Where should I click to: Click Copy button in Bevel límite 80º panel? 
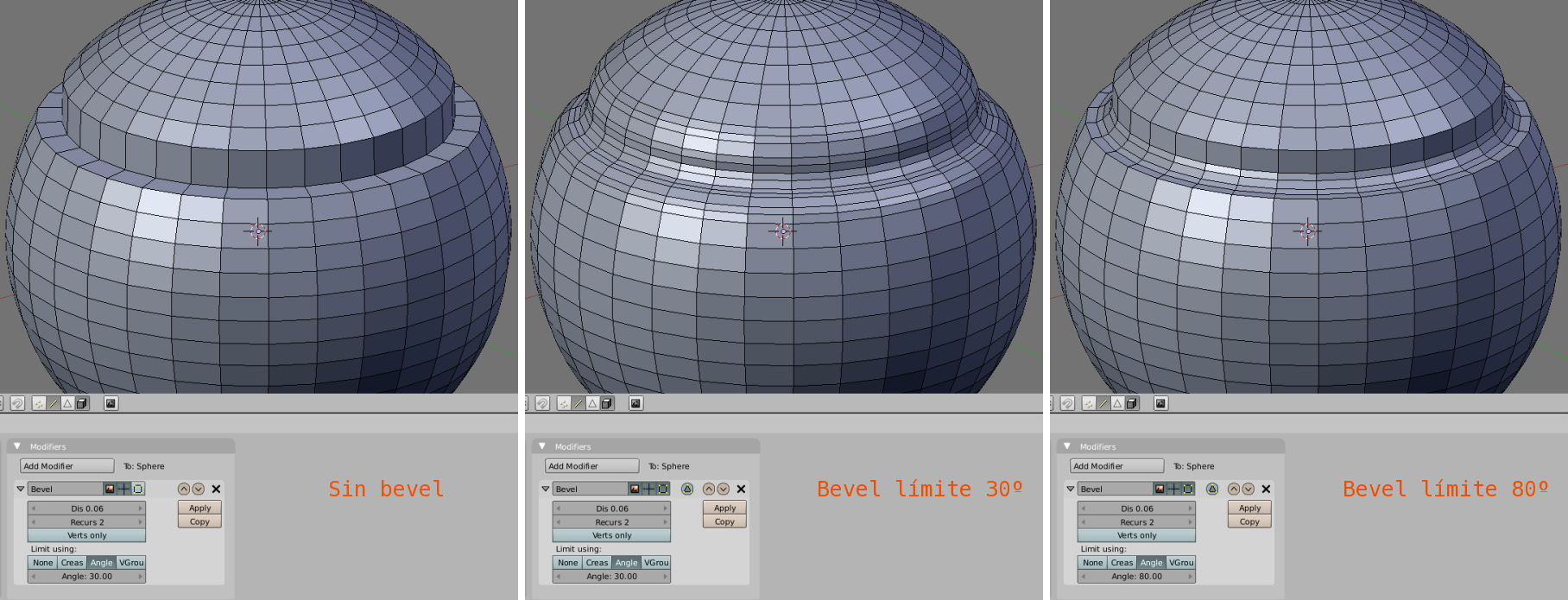click(x=1249, y=521)
